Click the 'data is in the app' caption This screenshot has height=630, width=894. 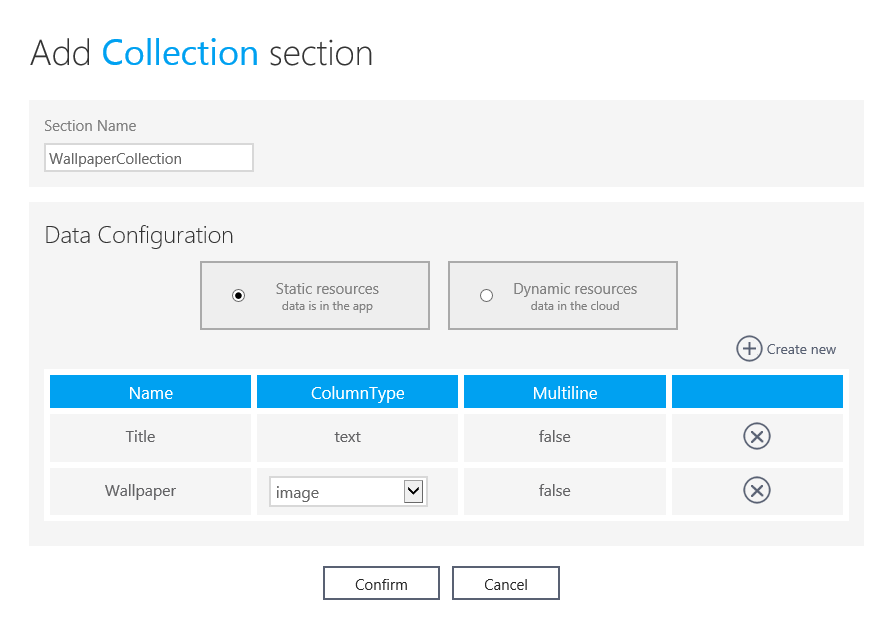point(327,306)
